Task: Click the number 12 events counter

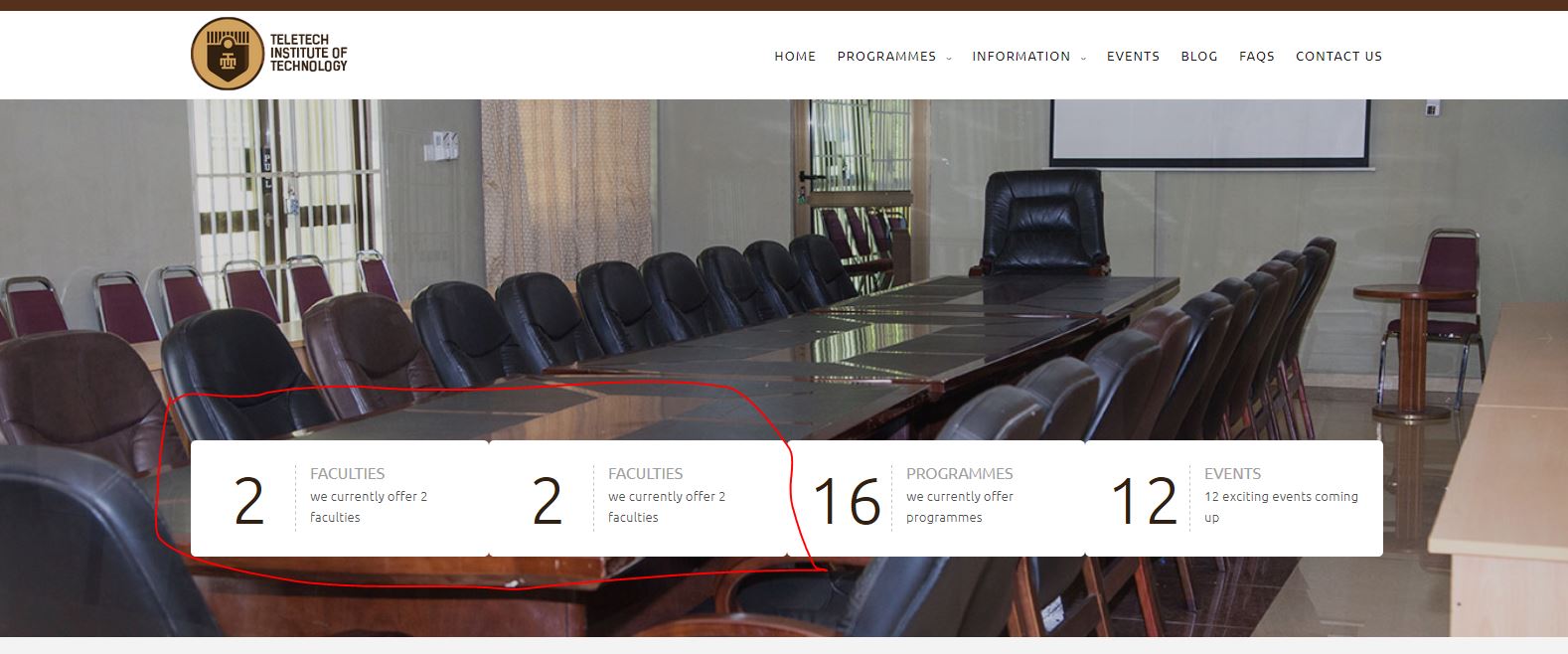Action: (x=1145, y=500)
